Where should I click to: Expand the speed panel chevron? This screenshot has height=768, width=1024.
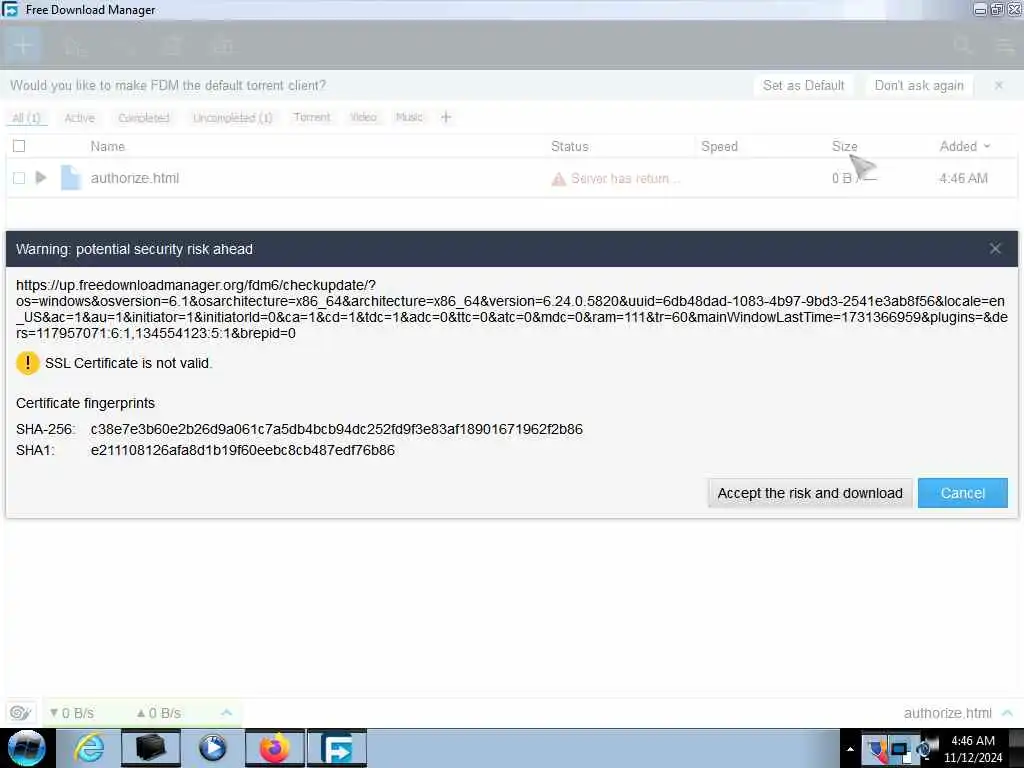click(227, 712)
